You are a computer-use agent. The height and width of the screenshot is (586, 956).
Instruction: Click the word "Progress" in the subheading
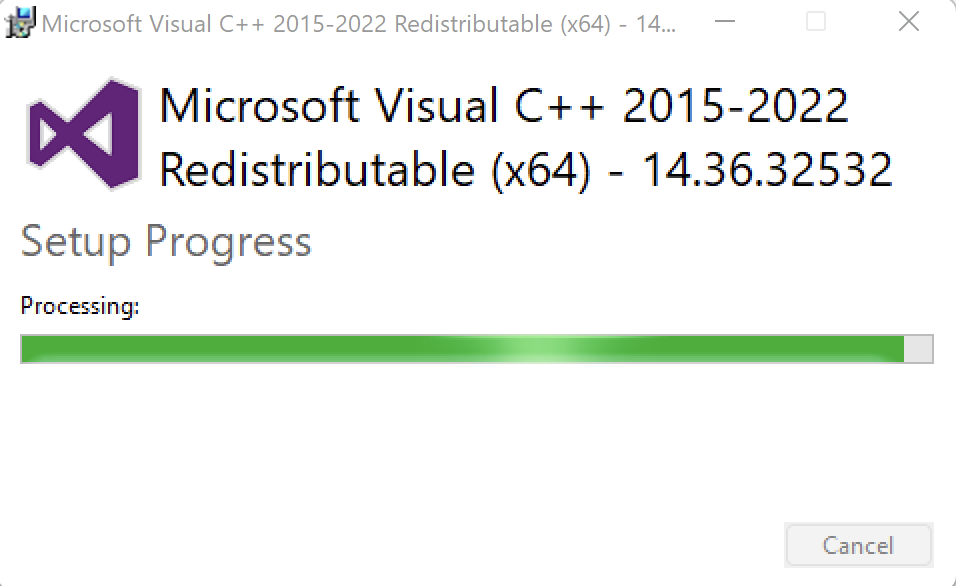click(228, 242)
